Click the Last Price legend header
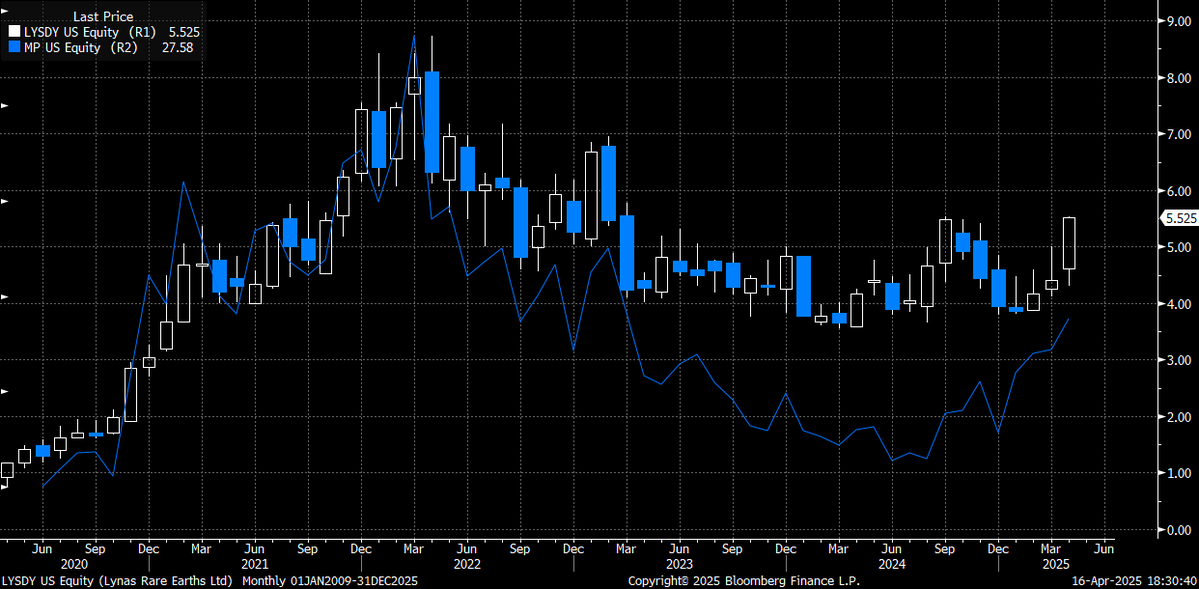1199x589 pixels. click(103, 16)
